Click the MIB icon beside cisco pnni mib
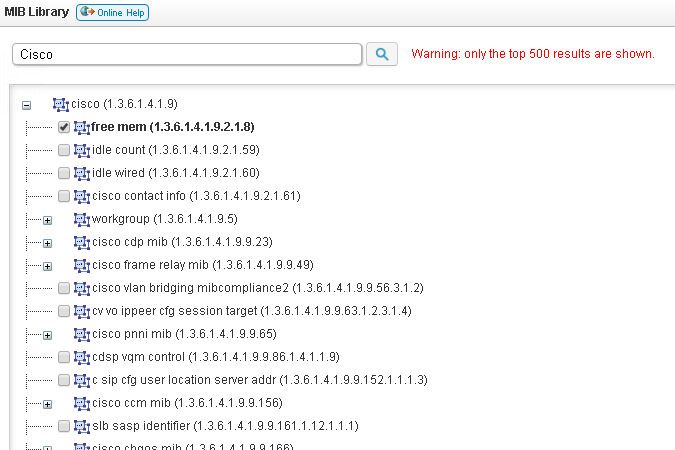The image size is (675, 450). point(82,334)
